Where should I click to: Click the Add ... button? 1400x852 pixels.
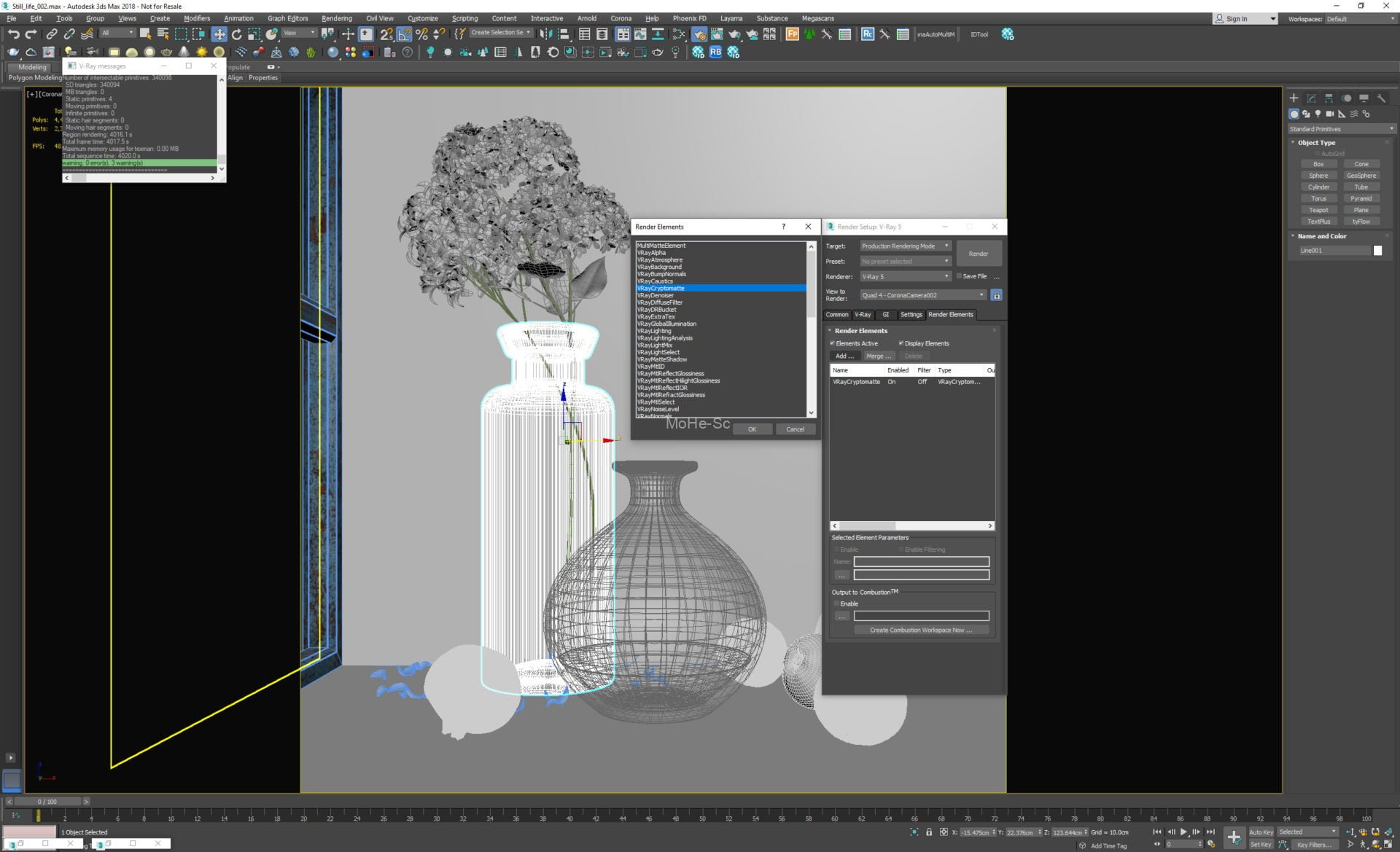pyautogui.click(x=844, y=356)
